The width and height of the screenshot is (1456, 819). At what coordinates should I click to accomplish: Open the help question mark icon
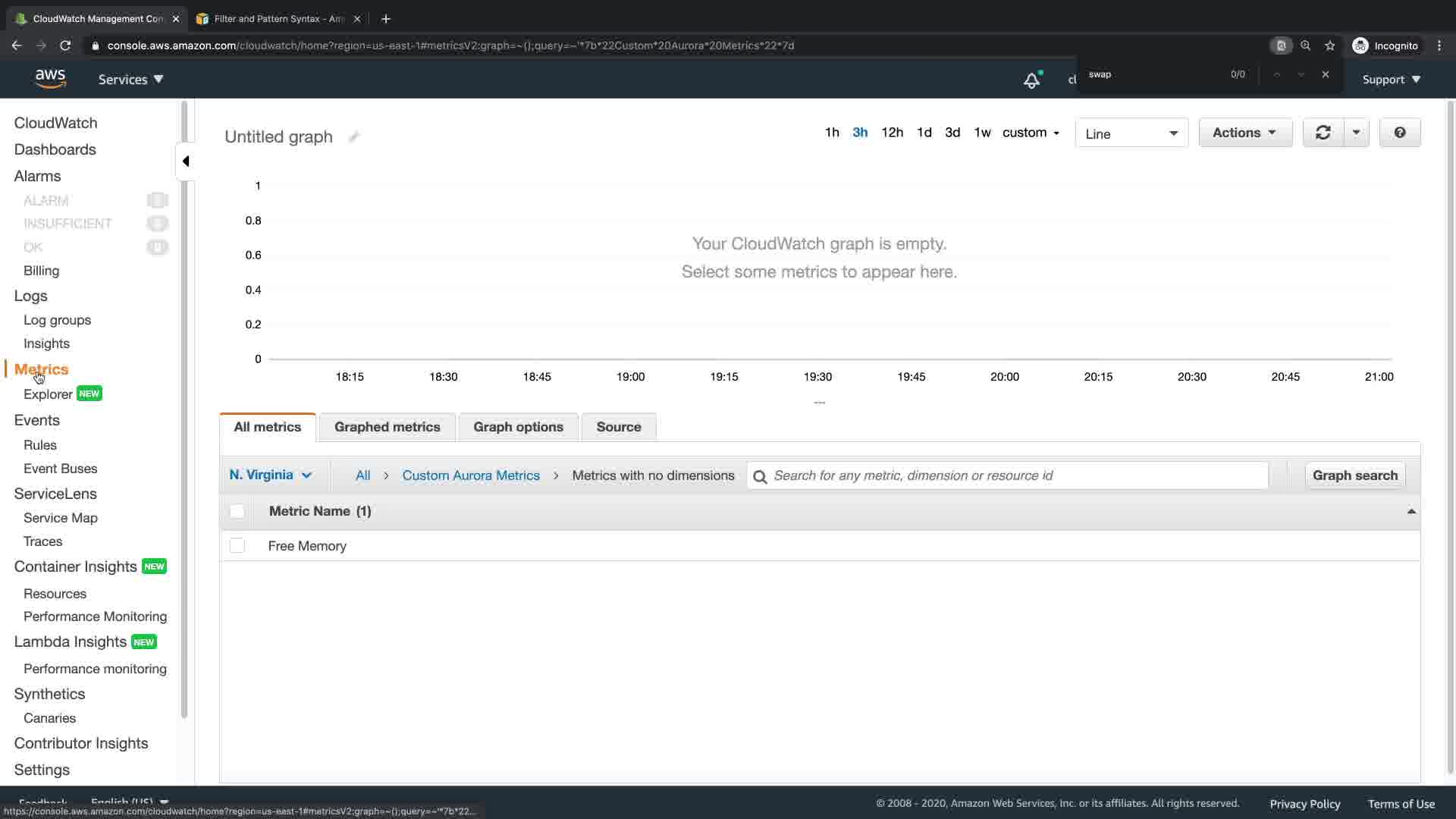coord(1399,133)
